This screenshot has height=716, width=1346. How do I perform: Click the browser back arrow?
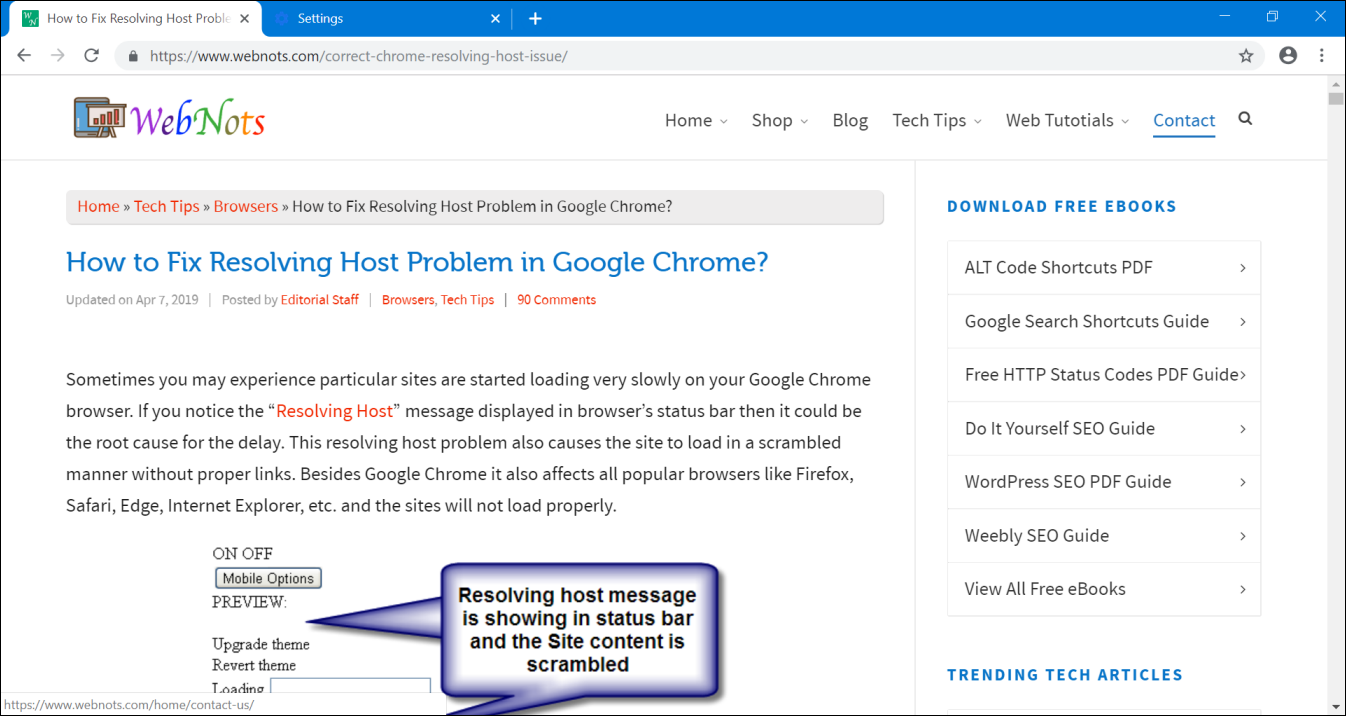click(x=24, y=56)
